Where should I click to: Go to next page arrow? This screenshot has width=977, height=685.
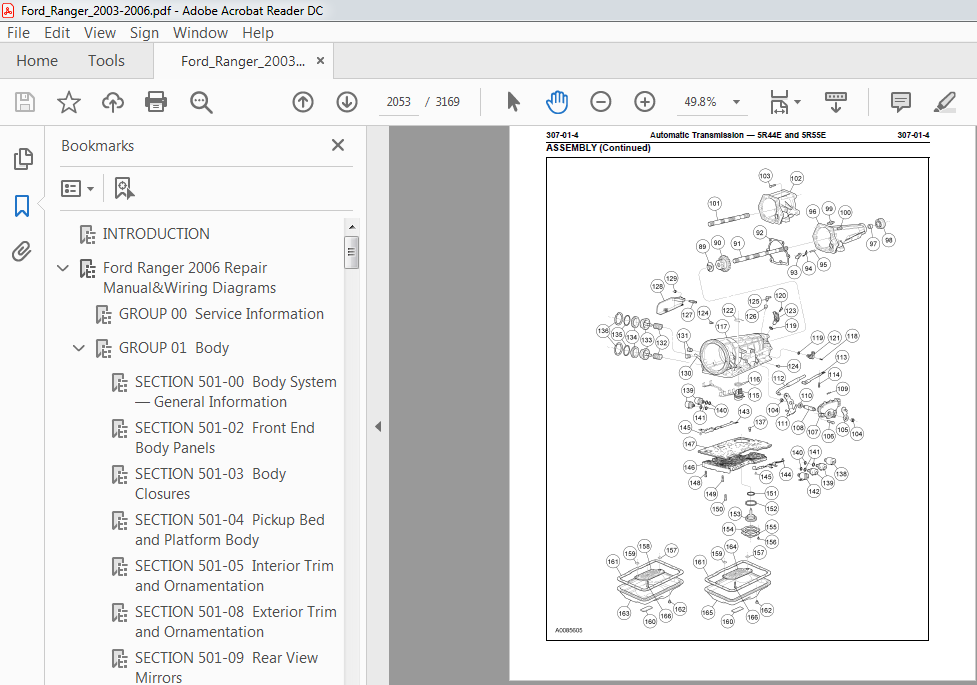click(x=346, y=102)
